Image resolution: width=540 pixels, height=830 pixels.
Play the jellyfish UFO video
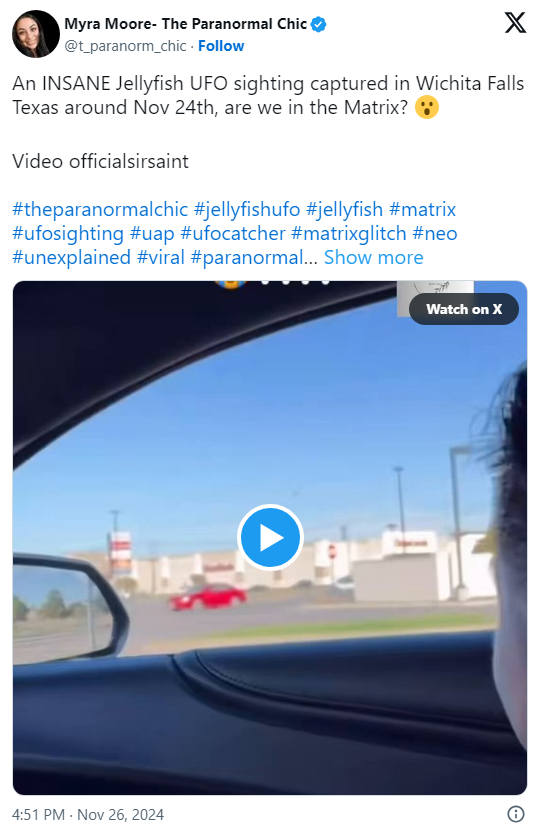point(270,537)
